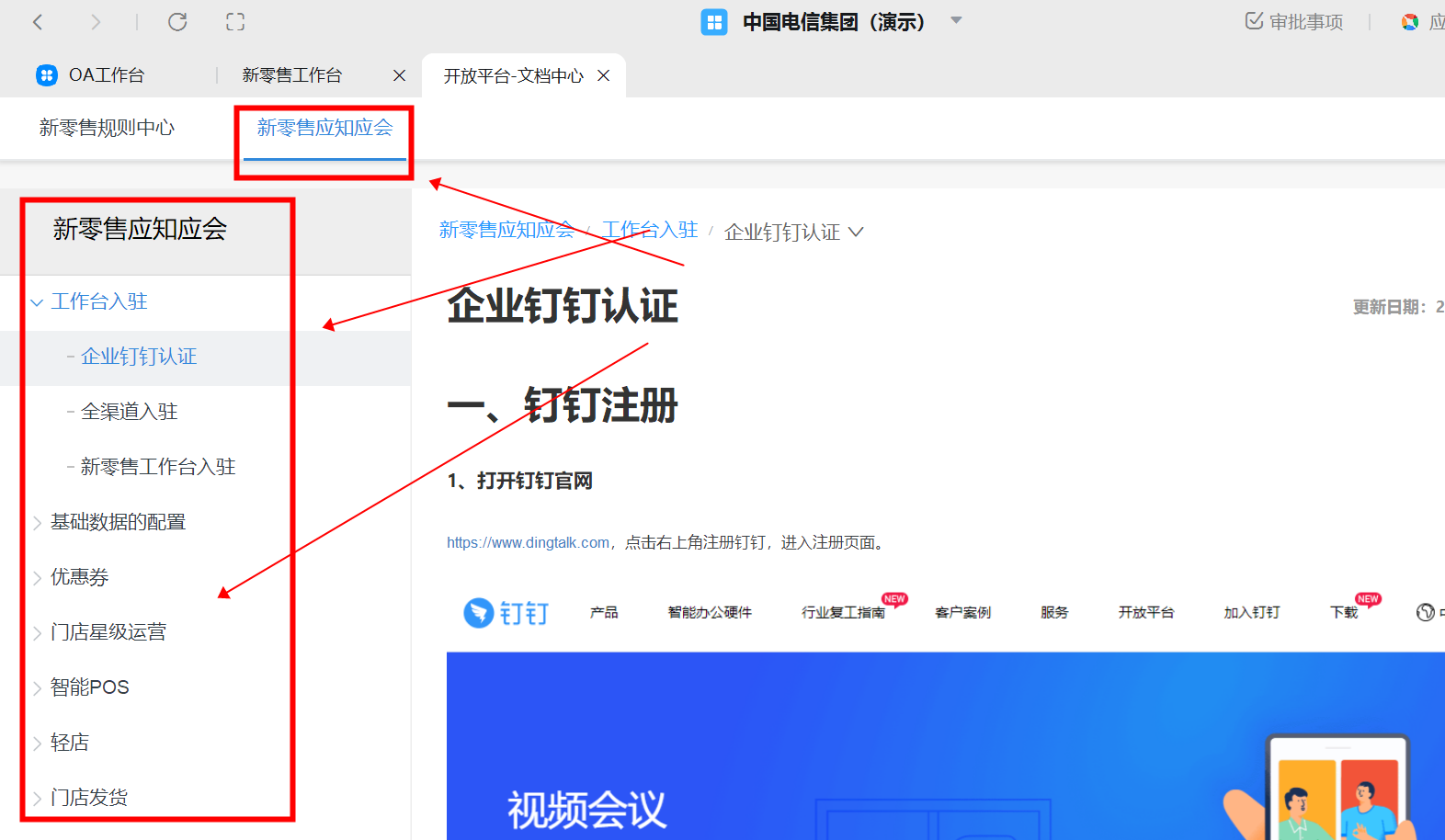
Task: Click the forward navigation arrow icon
Action: [96, 22]
